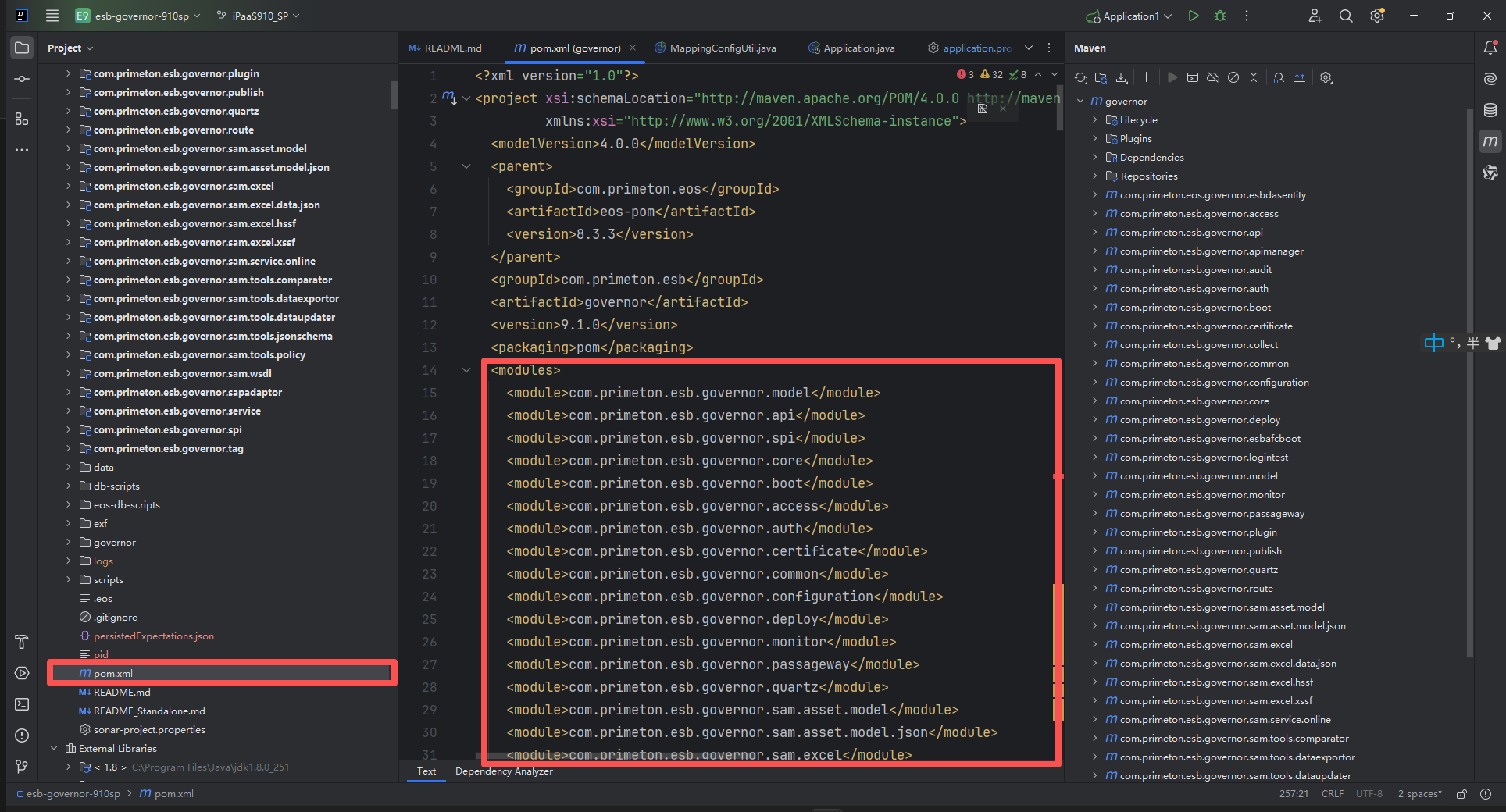Open the Build hammer tool window
This screenshot has width=1506, height=812.
coord(22,642)
